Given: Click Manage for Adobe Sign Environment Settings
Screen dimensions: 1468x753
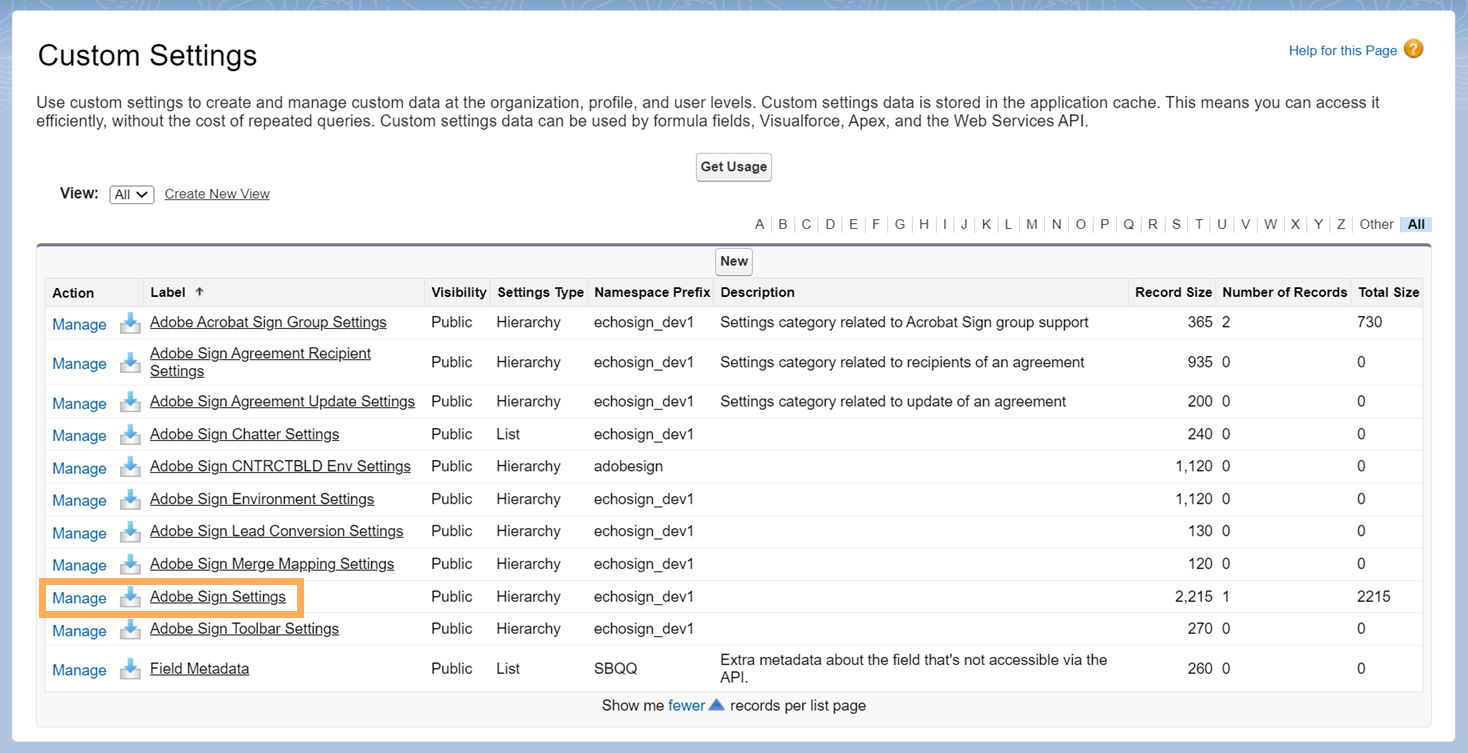Looking at the screenshot, I should [79, 500].
